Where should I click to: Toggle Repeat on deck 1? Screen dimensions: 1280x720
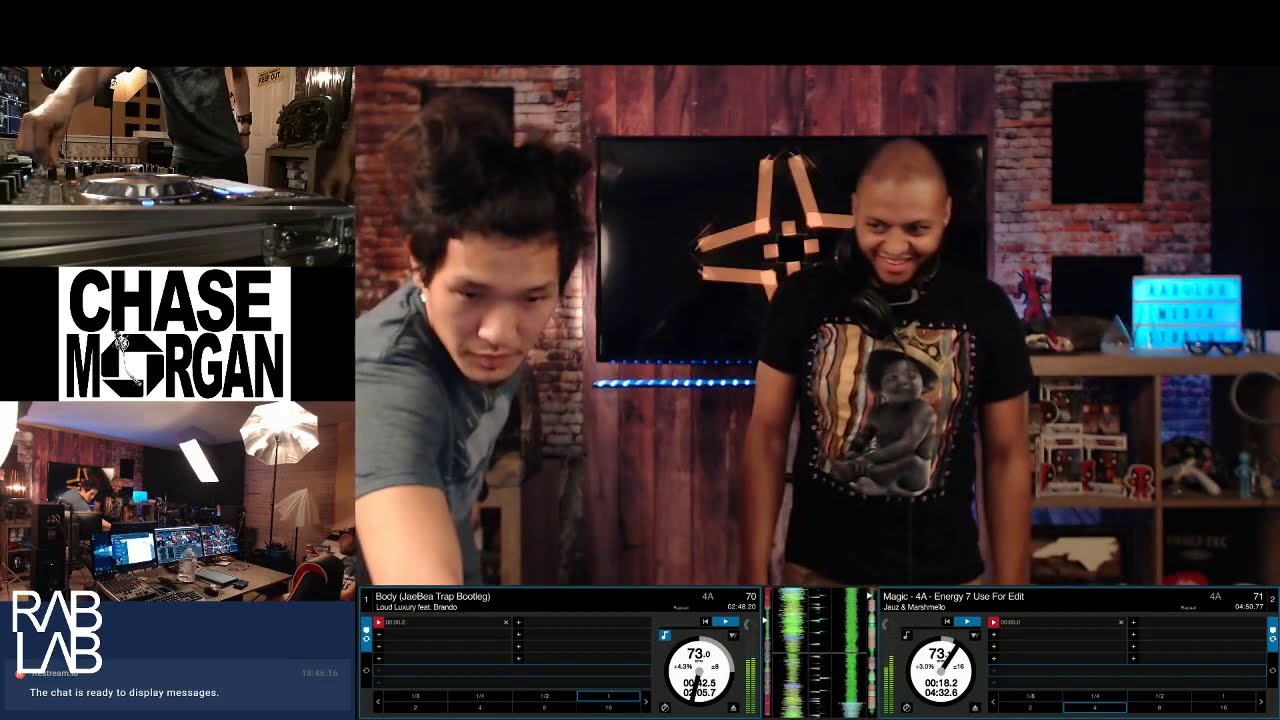point(681,608)
